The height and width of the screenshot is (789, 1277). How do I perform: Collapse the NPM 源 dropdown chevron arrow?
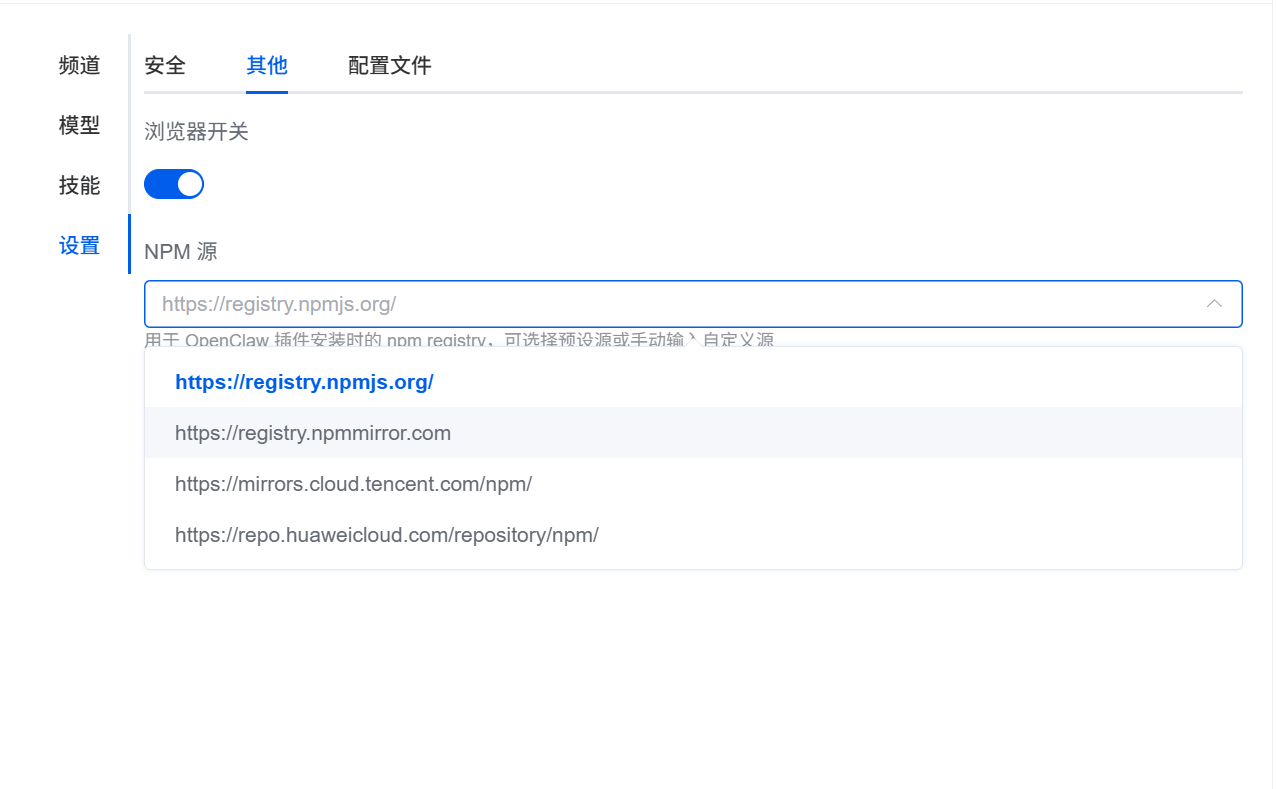[x=1214, y=304]
